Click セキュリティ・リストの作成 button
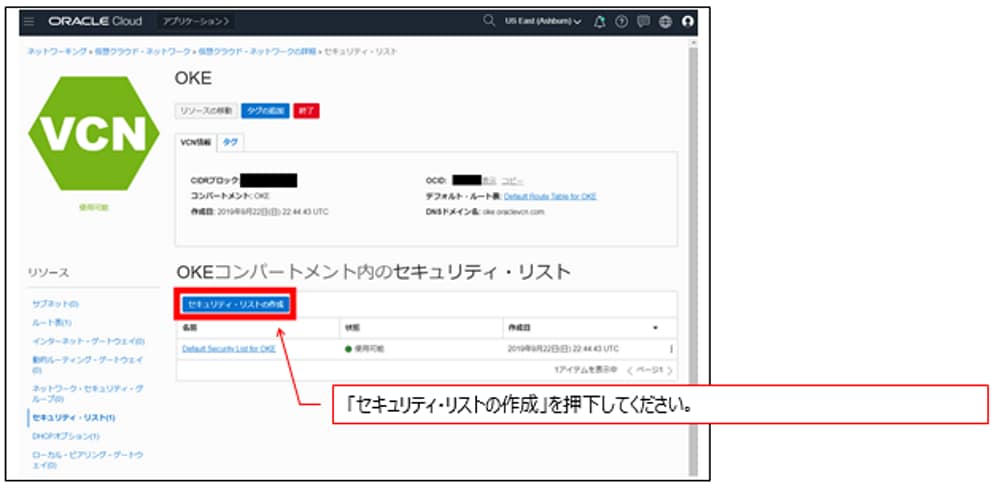 236,305
